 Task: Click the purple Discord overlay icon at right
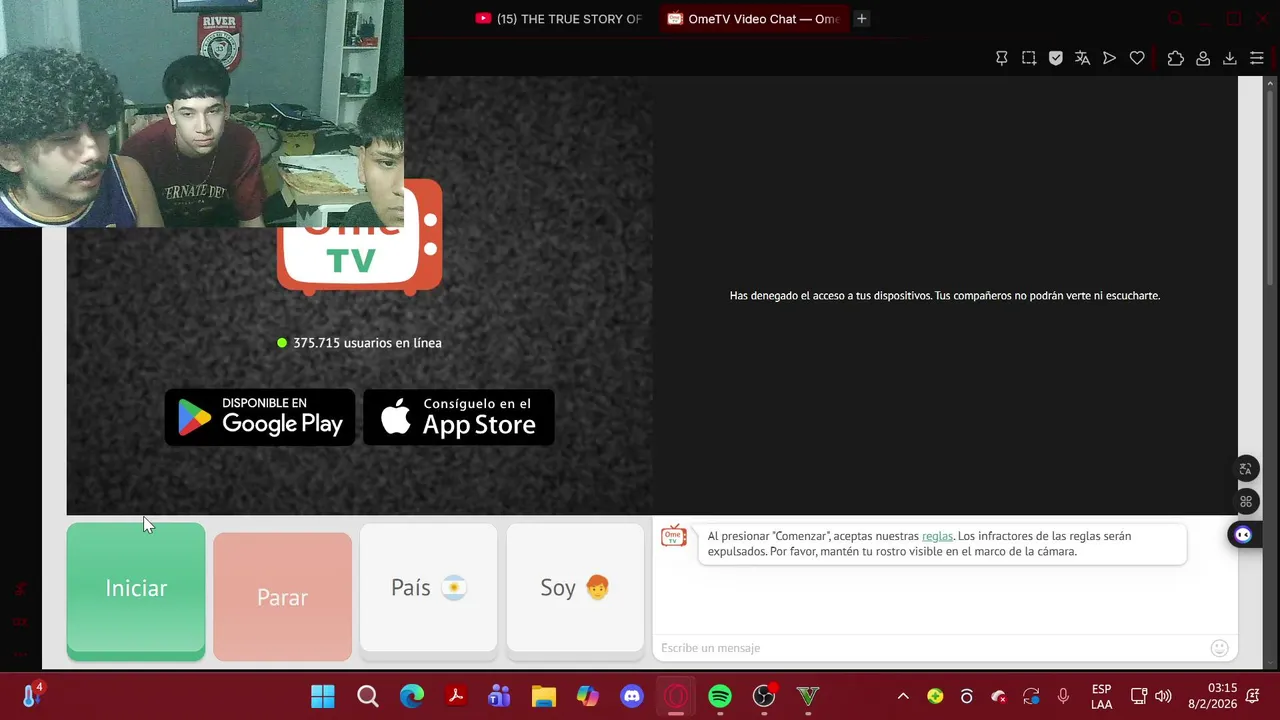point(1243,535)
